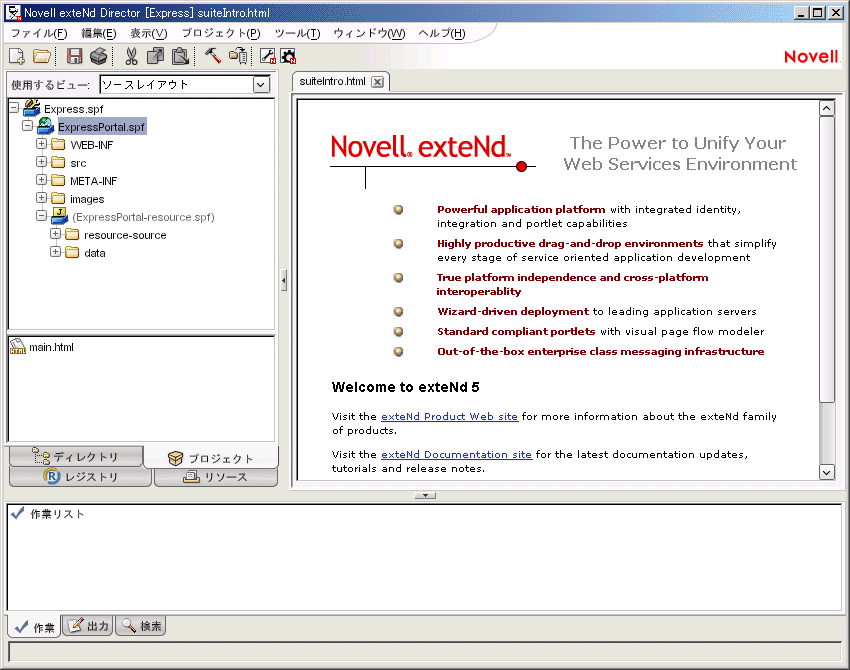Image resolution: width=850 pixels, height=670 pixels.
Task: Click the bottom panel splitter arrow
Action: pos(425,495)
